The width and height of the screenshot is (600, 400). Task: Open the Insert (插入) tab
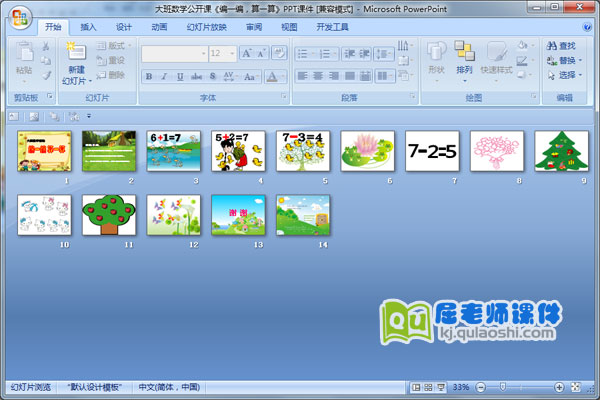pos(89,27)
